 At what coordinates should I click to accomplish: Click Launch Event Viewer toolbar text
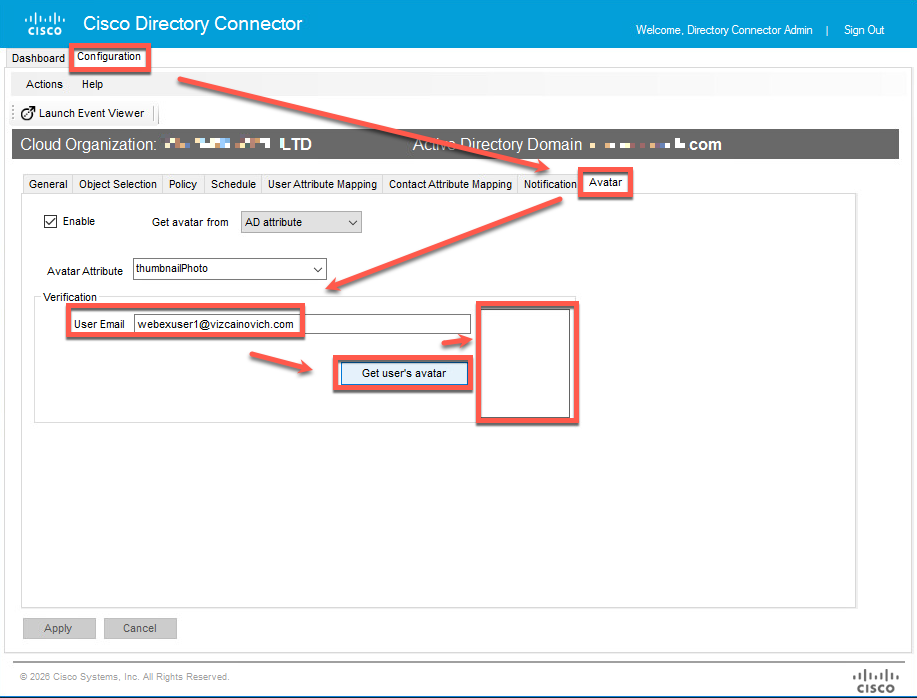(91, 113)
